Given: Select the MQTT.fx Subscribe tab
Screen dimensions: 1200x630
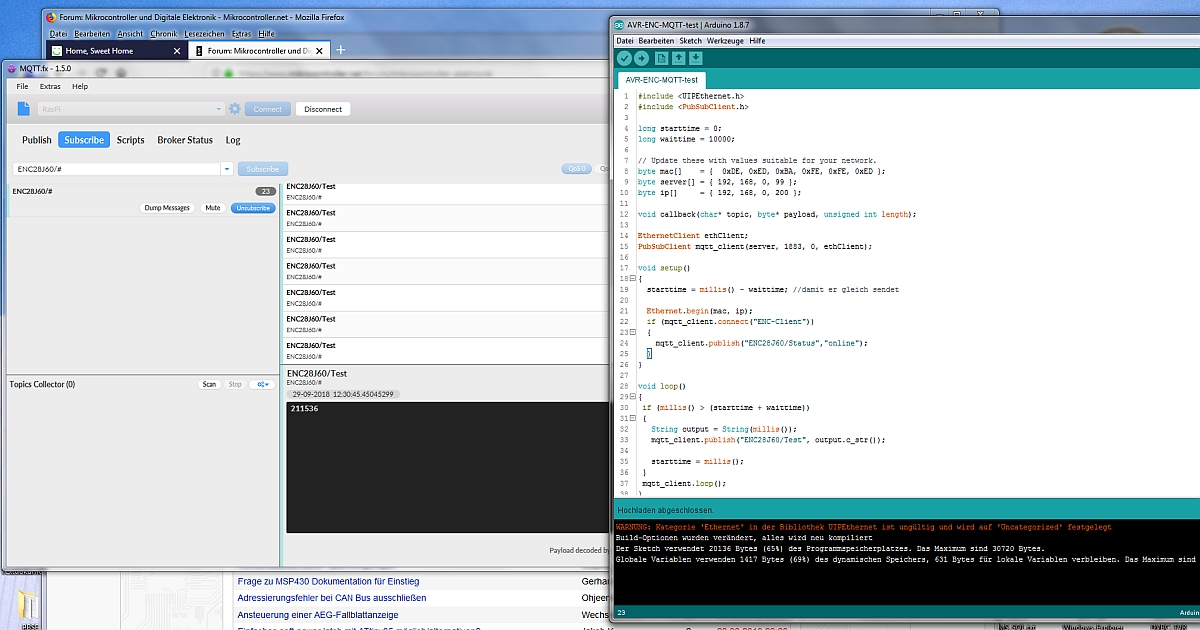Looking at the screenshot, I should click(84, 140).
